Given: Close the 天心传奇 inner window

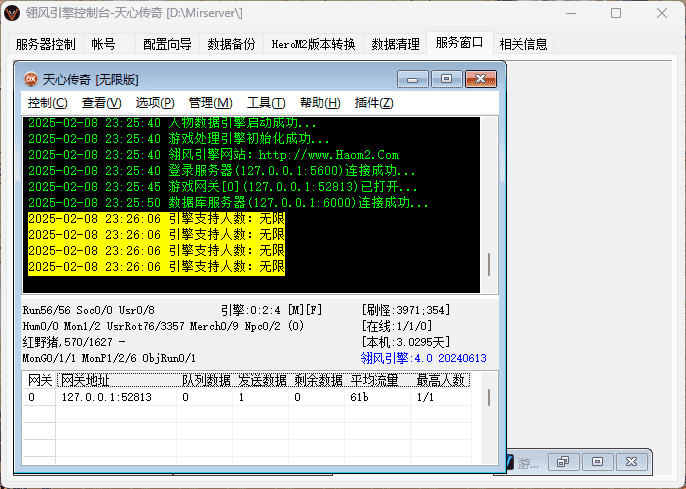Looking at the screenshot, I should [x=481, y=79].
